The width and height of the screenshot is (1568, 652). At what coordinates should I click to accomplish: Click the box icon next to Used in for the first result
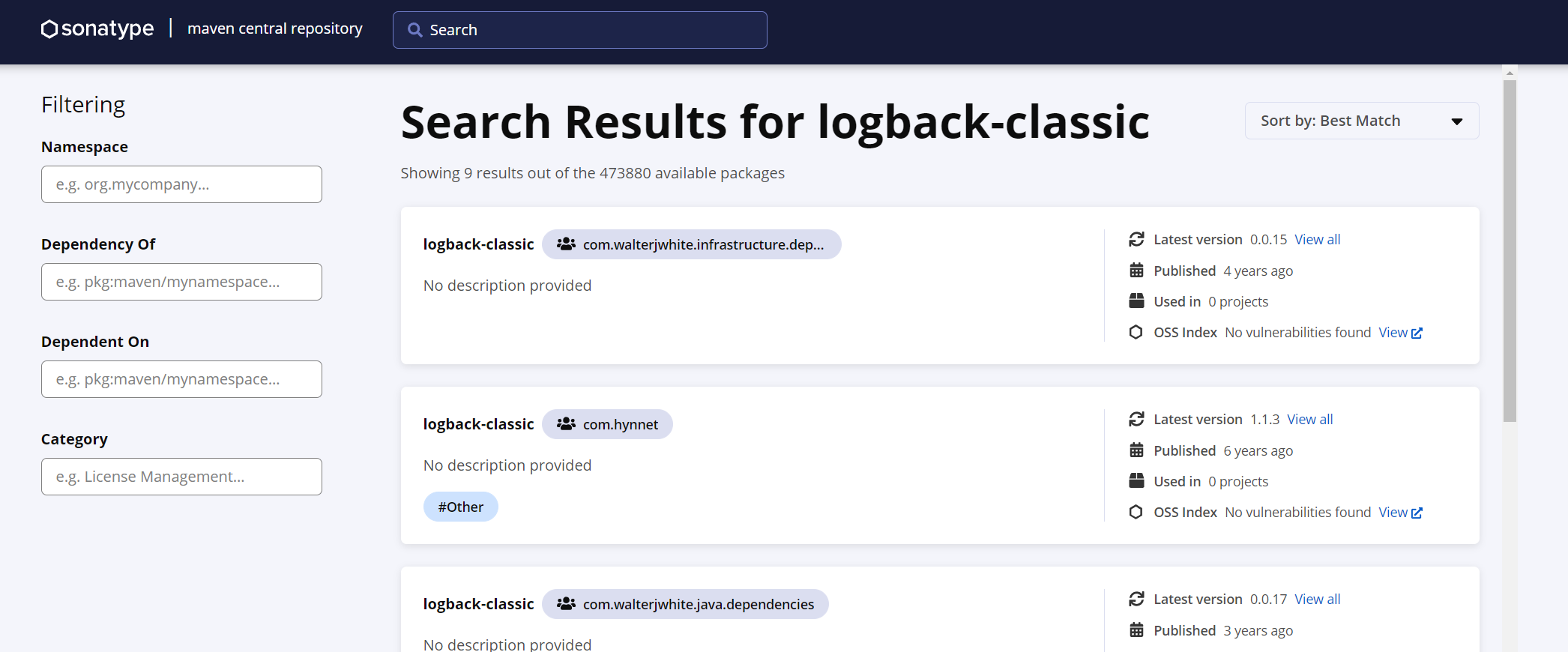click(1136, 301)
